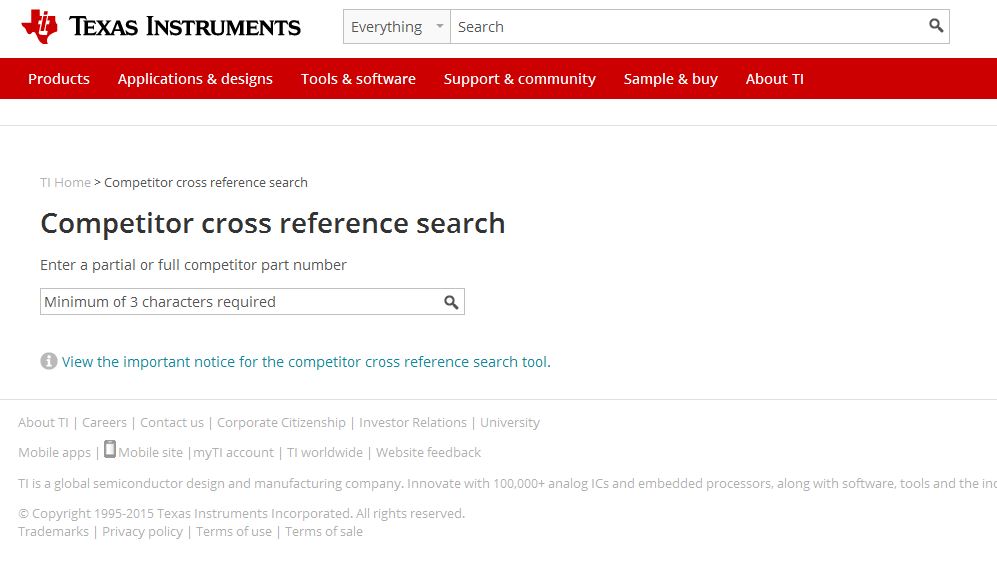The image size is (997, 570).
Task: Open the Mobile apps footer link
Action: pyautogui.click(x=54, y=452)
